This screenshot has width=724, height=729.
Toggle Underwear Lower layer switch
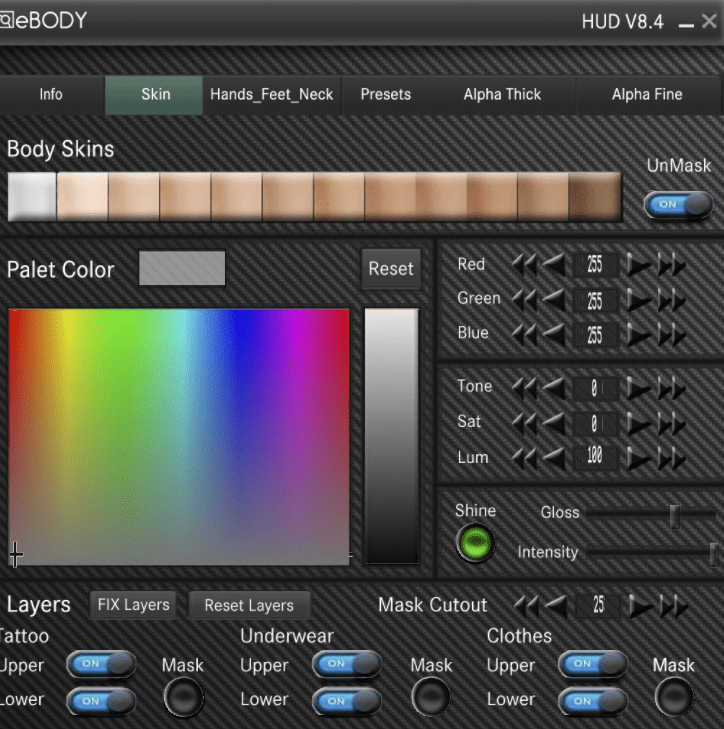[x=347, y=700]
